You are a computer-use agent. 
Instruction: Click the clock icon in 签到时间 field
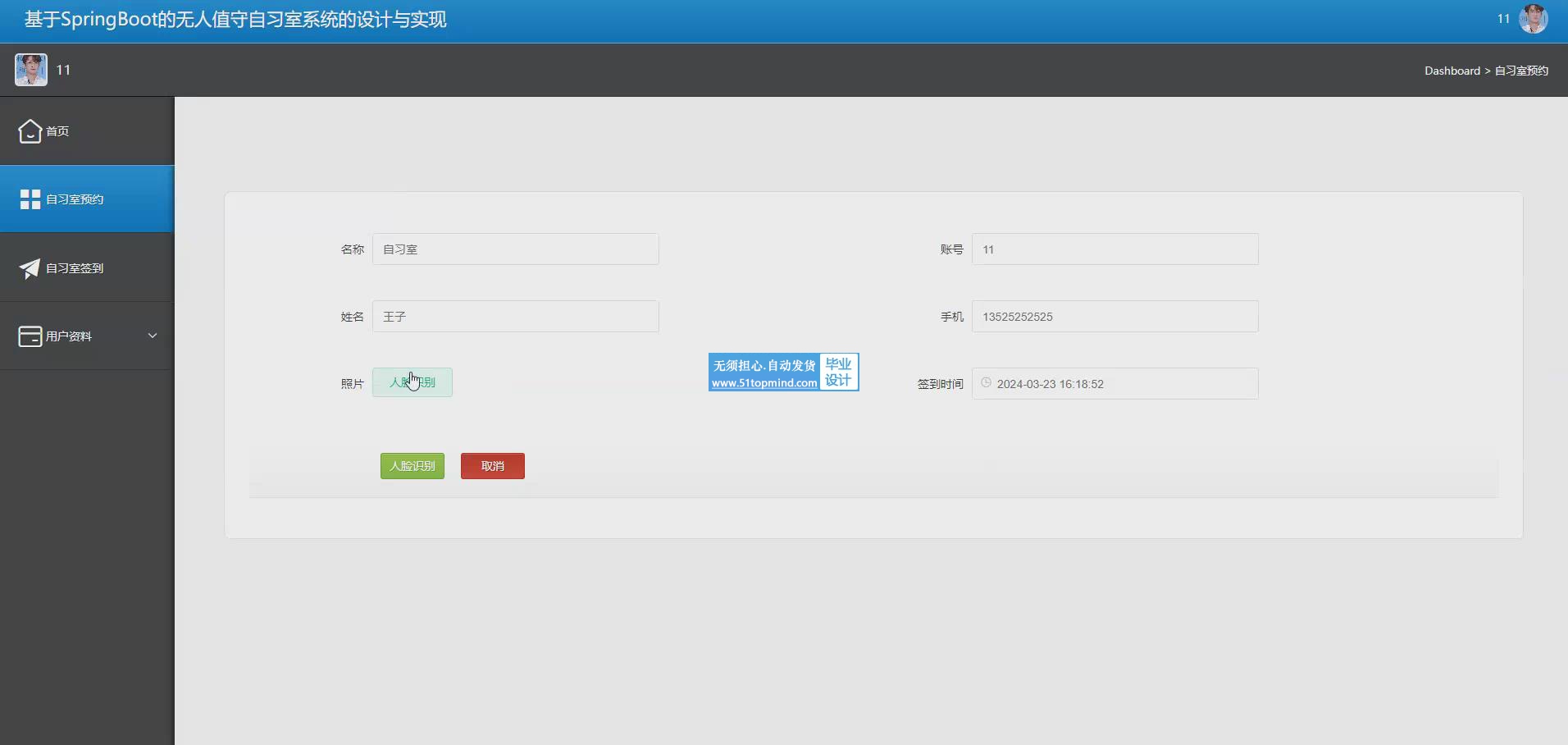[987, 383]
